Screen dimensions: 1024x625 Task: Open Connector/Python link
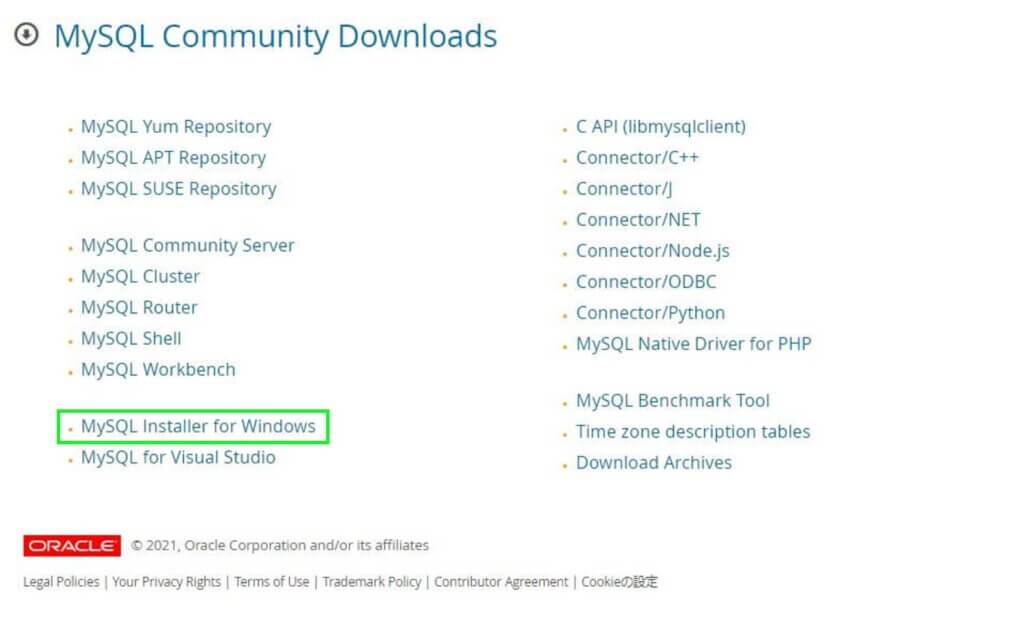[x=650, y=313]
